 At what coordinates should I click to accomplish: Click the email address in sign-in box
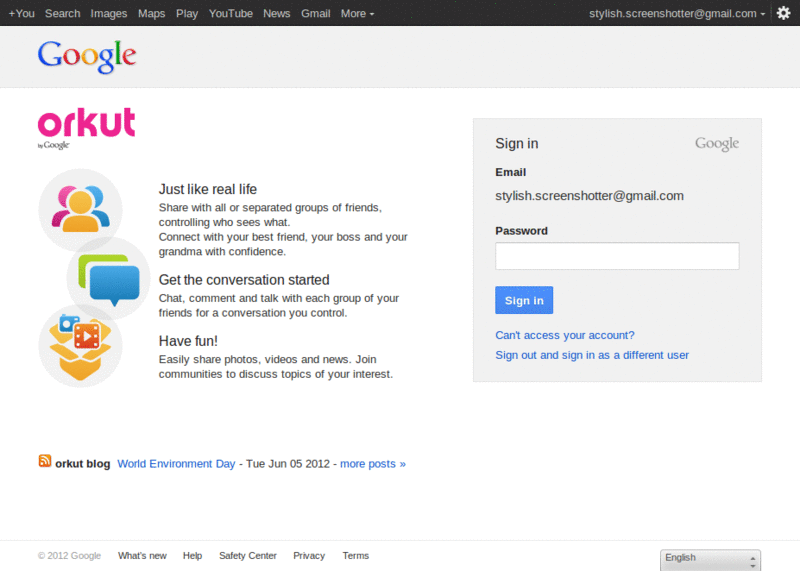[x=589, y=196]
